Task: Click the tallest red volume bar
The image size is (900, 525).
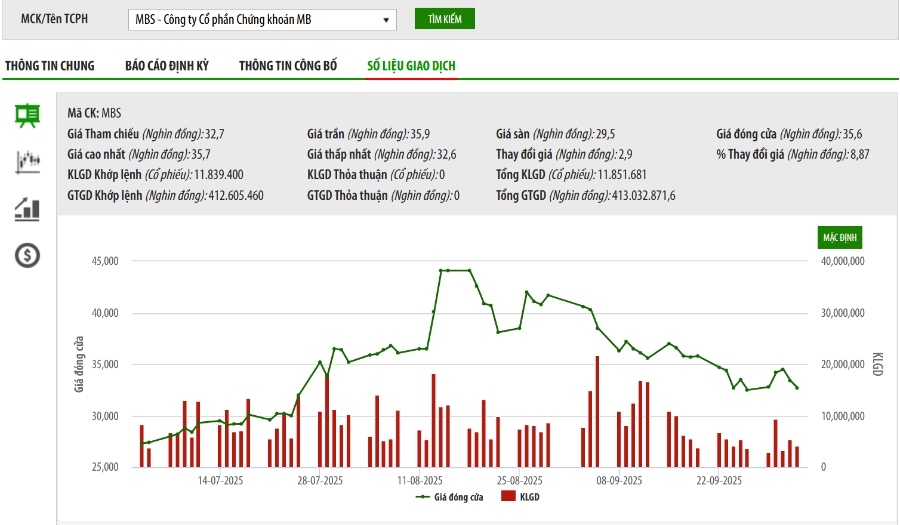Action: tap(597, 411)
